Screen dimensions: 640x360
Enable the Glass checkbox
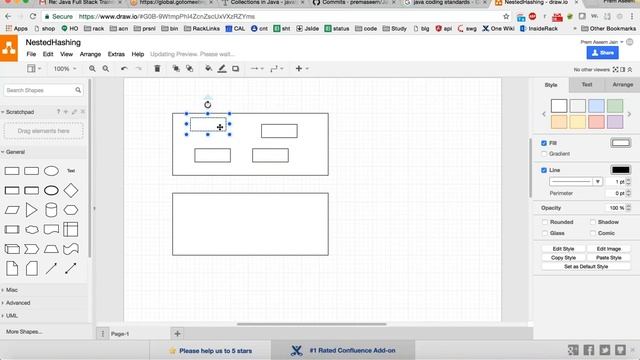[x=544, y=233]
